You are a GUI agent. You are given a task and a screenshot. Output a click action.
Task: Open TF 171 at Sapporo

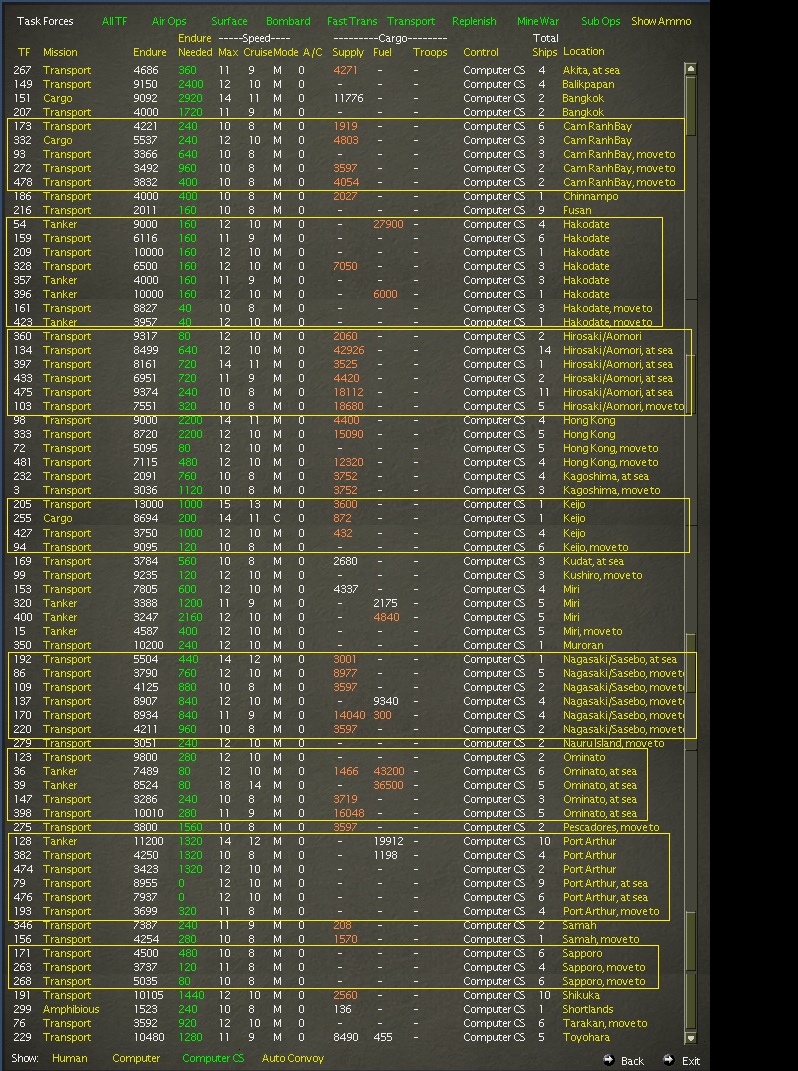pyautogui.click(x=345, y=953)
